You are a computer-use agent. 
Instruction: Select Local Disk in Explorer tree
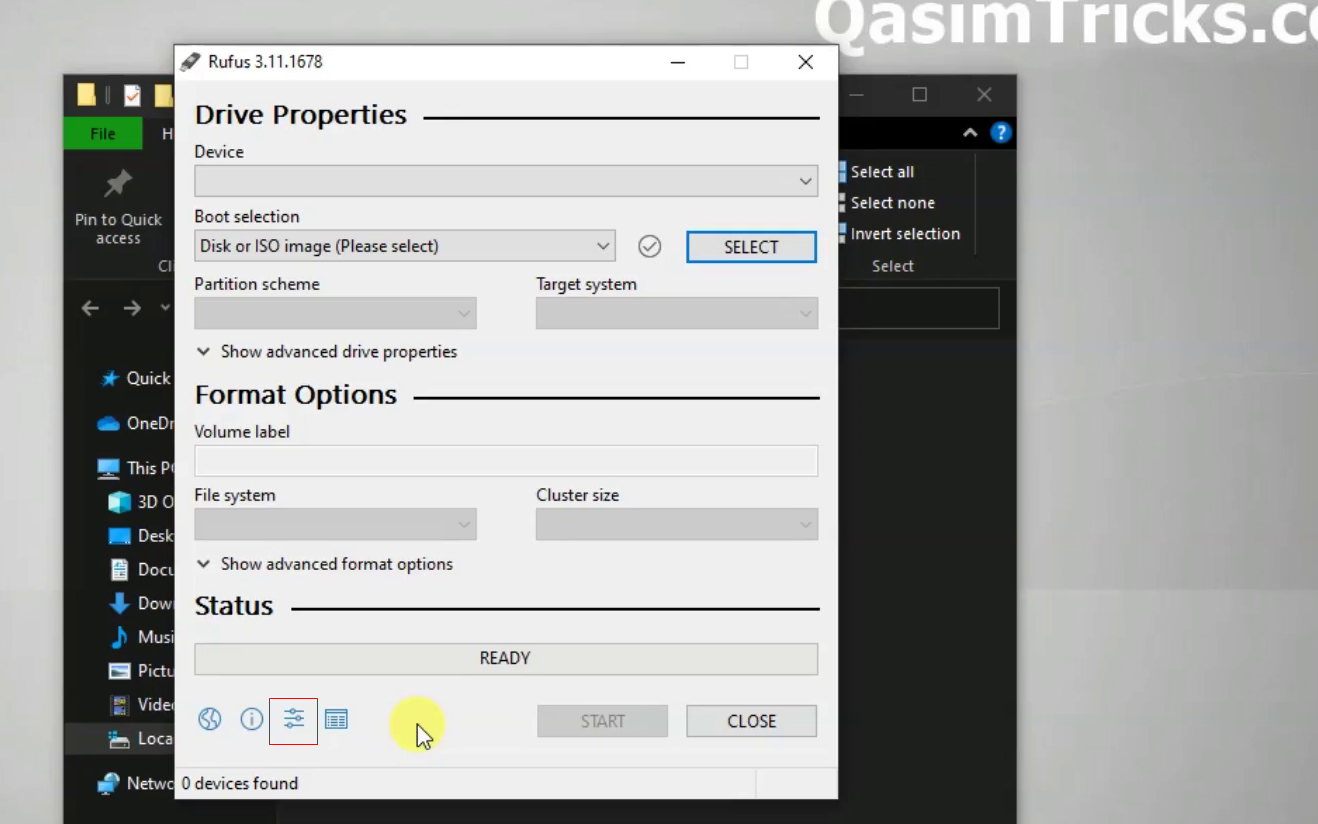pyautogui.click(x=140, y=739)
